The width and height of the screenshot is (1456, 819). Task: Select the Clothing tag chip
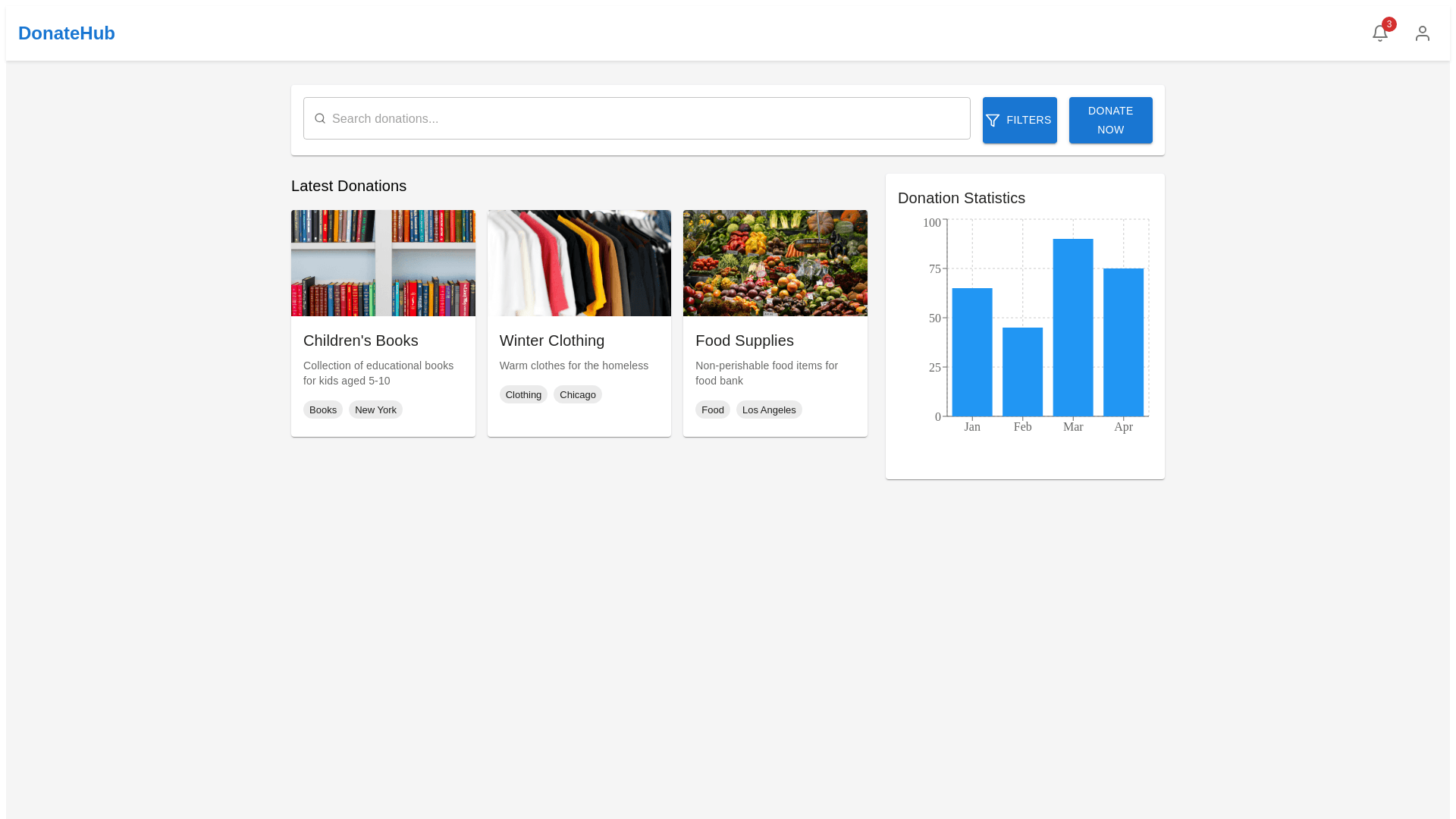click(x=523, y=394)
